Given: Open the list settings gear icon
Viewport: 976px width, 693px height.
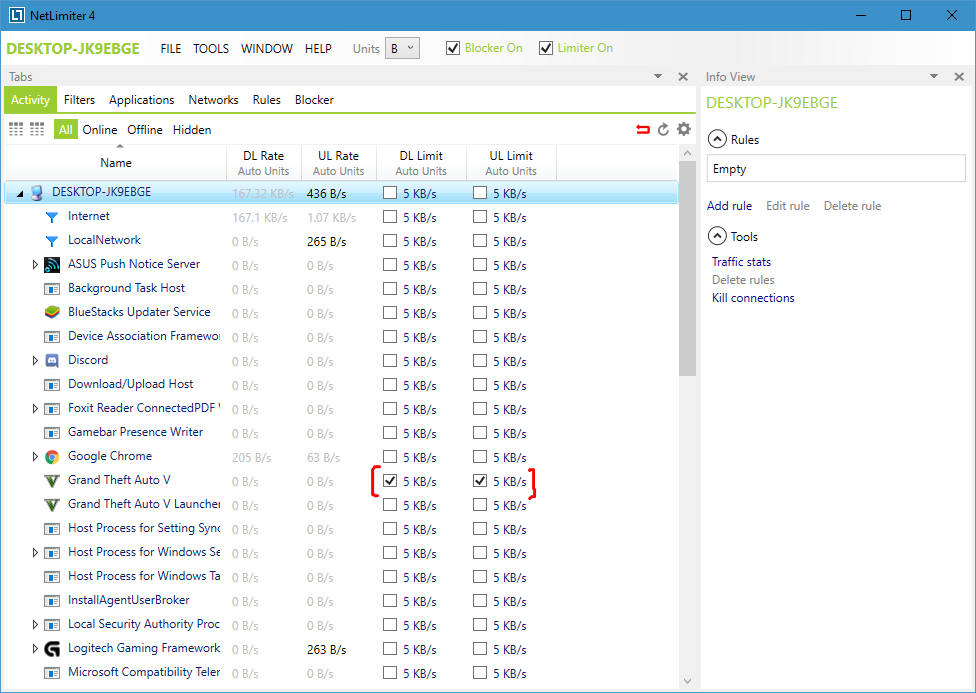Looking at the screenshot, I should [683, 129].
